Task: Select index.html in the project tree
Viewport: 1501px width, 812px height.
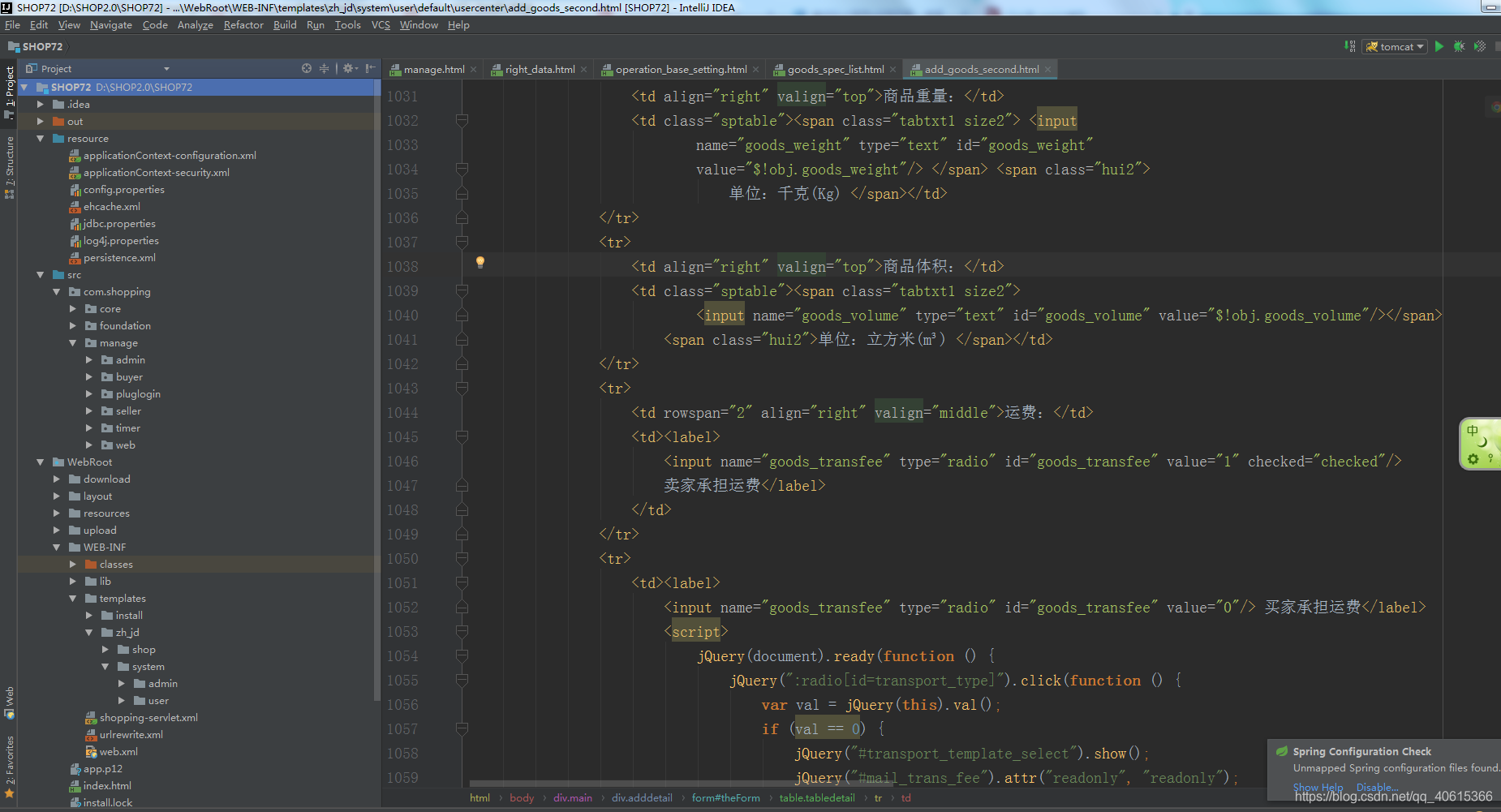Action: click(107, 785)
